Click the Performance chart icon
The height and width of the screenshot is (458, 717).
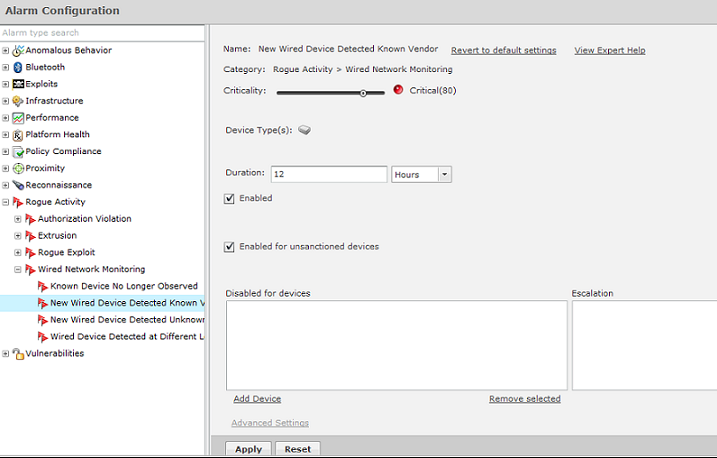coord(18,118)
